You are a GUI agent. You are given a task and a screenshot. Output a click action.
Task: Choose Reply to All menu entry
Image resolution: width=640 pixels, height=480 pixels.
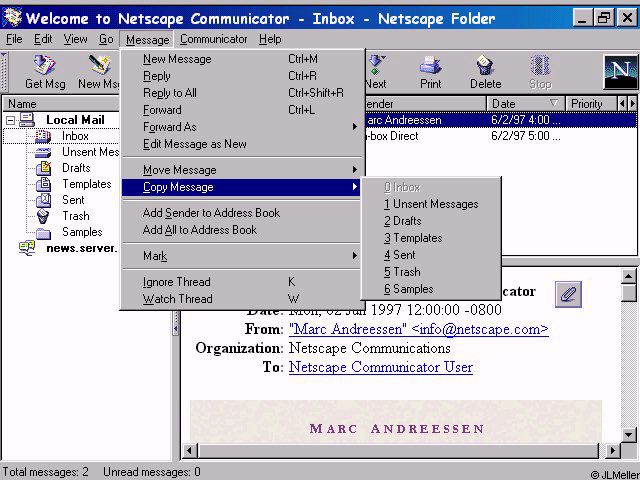pos(242,93)
